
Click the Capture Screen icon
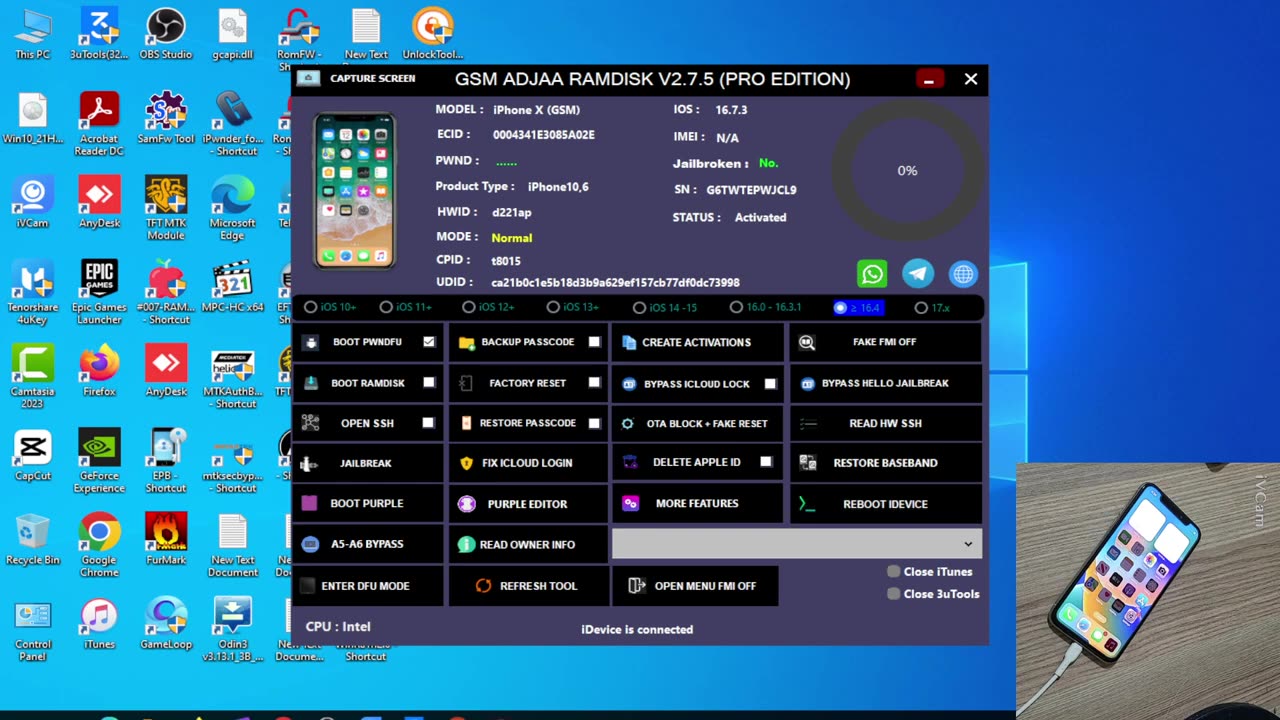[x=309, y=78]
